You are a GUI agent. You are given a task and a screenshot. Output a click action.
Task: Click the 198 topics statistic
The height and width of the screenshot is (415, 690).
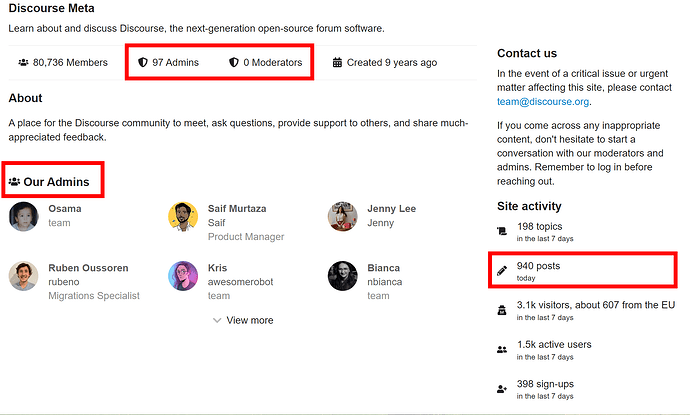[x=540, y=227]
